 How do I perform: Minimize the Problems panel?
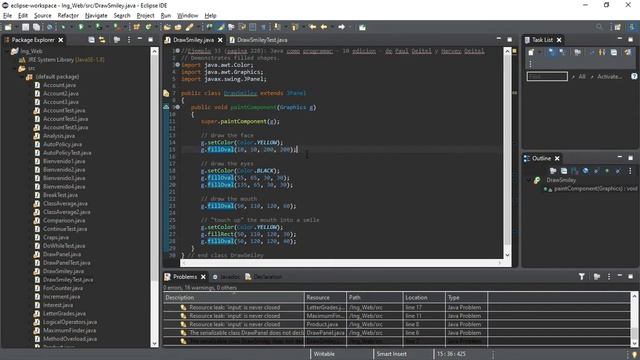pyautogui.click(x=620, y=276)
